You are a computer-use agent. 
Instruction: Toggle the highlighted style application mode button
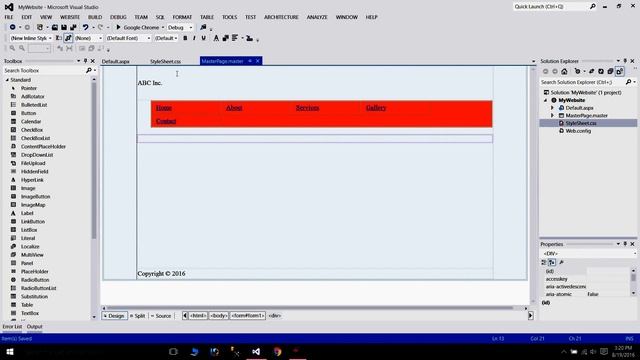pos(68,38)
